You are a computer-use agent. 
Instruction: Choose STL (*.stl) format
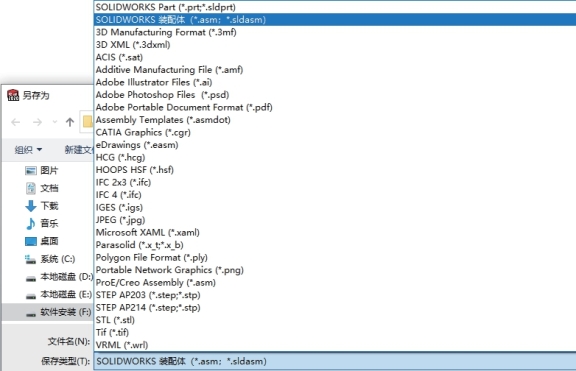pos(335,320)
